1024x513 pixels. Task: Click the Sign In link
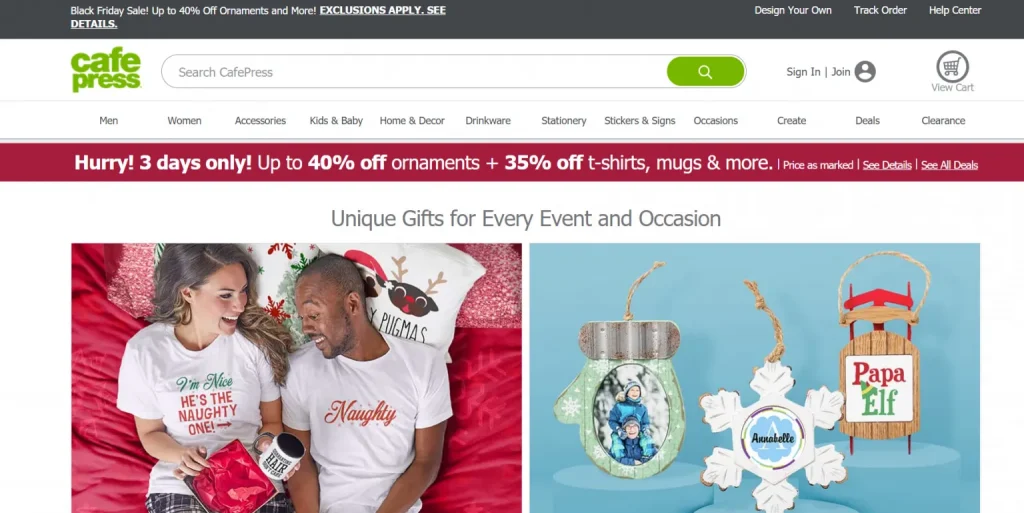tap(803, 72)
